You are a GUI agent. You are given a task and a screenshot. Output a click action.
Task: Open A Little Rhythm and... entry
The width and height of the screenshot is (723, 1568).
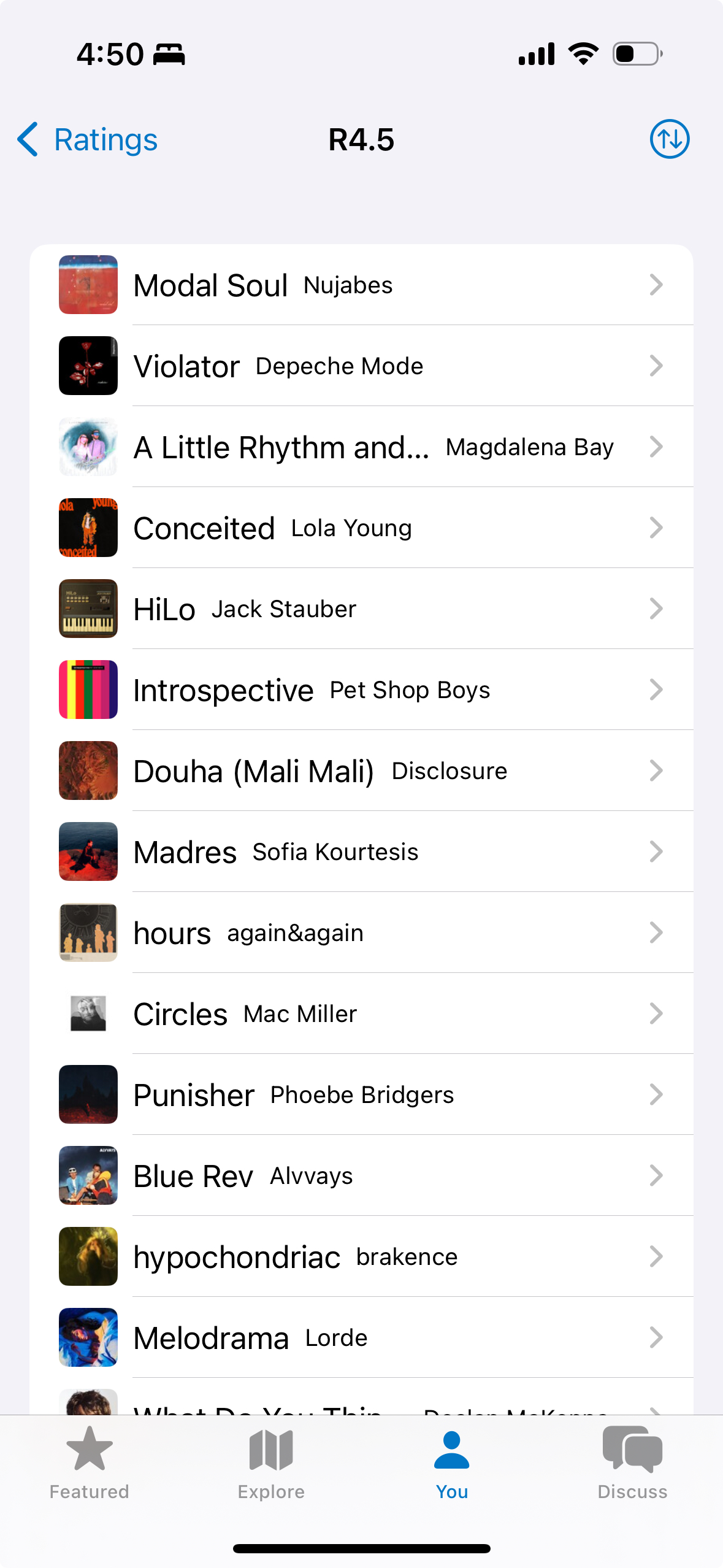click(x=373, y=447)
